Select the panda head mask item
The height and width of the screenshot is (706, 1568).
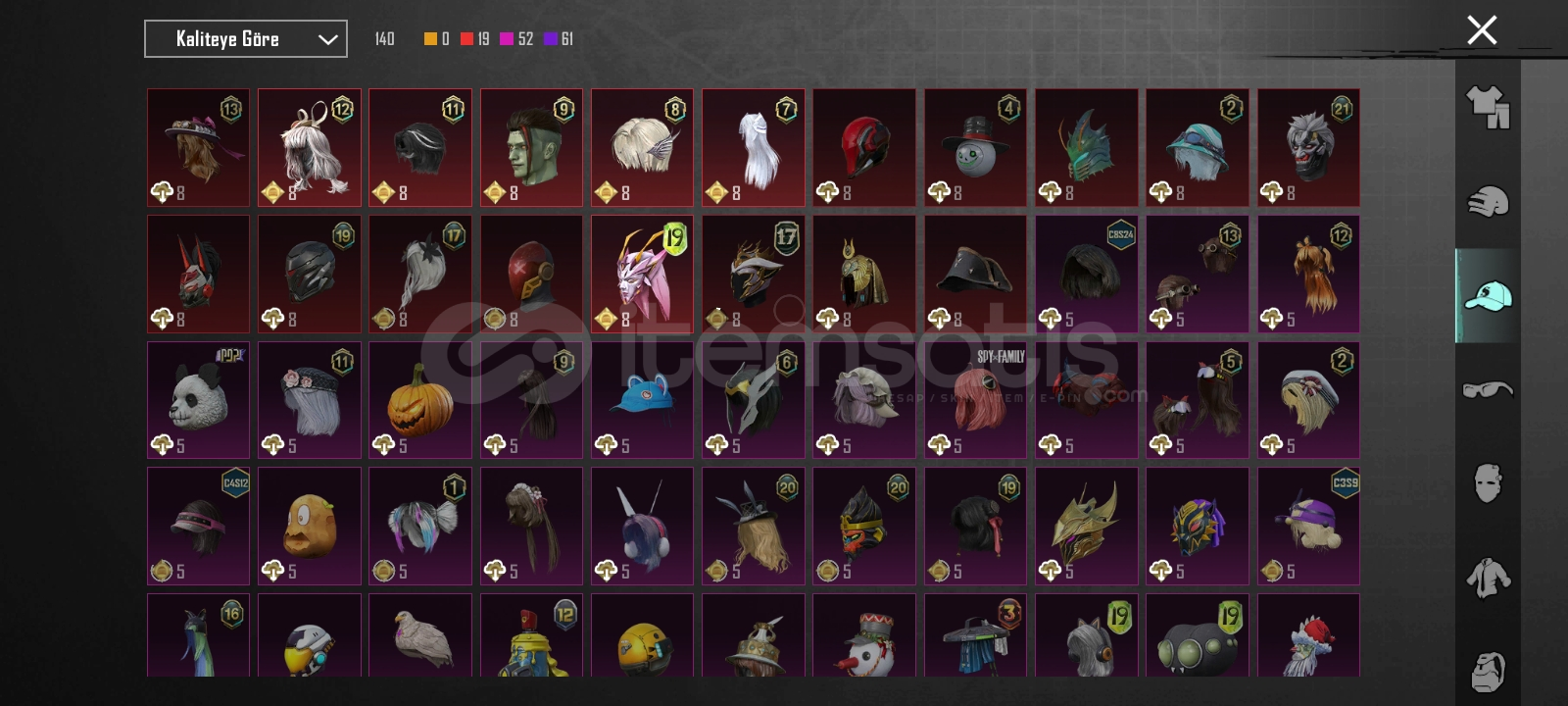198,400
